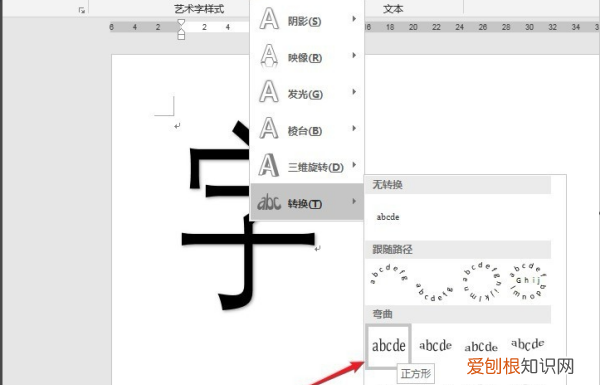
Task: Apply the circle path transform
Action: [x=481, y=282]
